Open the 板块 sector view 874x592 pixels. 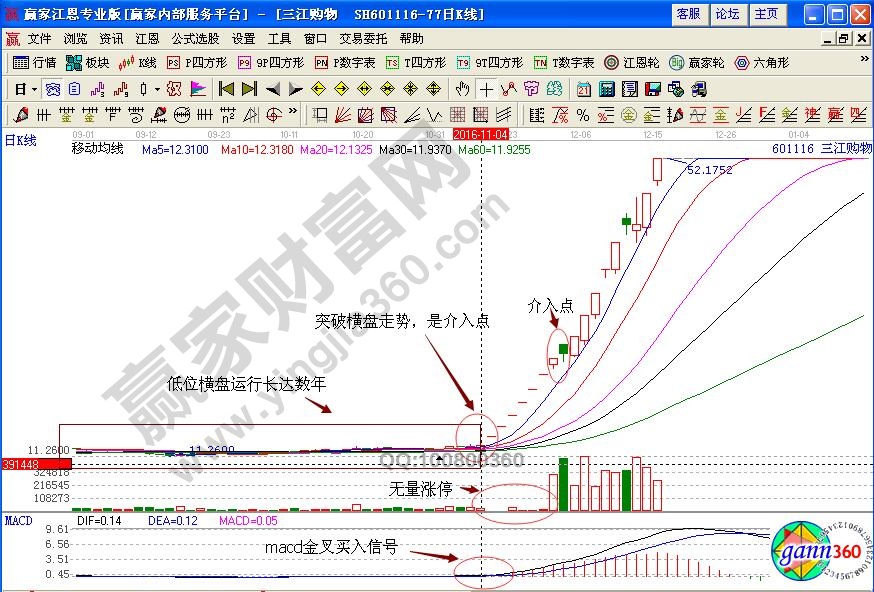coord(87,63)
